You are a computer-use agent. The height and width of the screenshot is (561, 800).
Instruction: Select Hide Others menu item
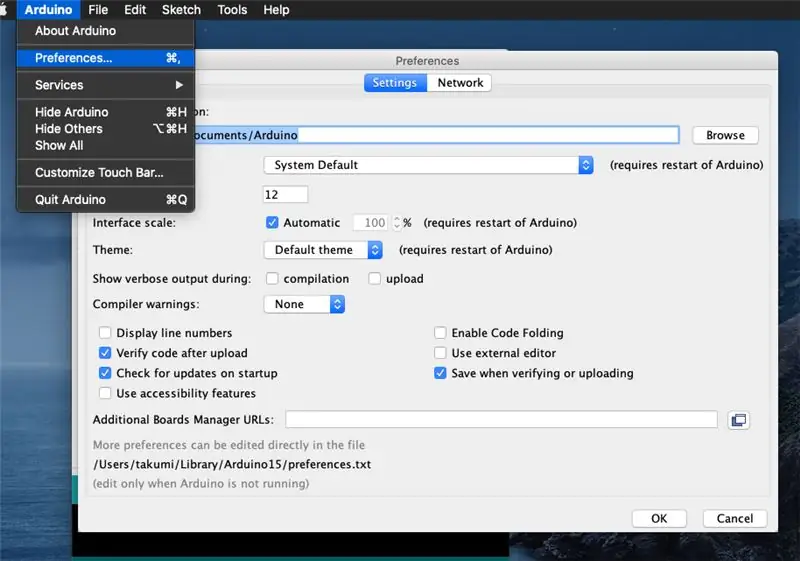click(x=106, y=129)
